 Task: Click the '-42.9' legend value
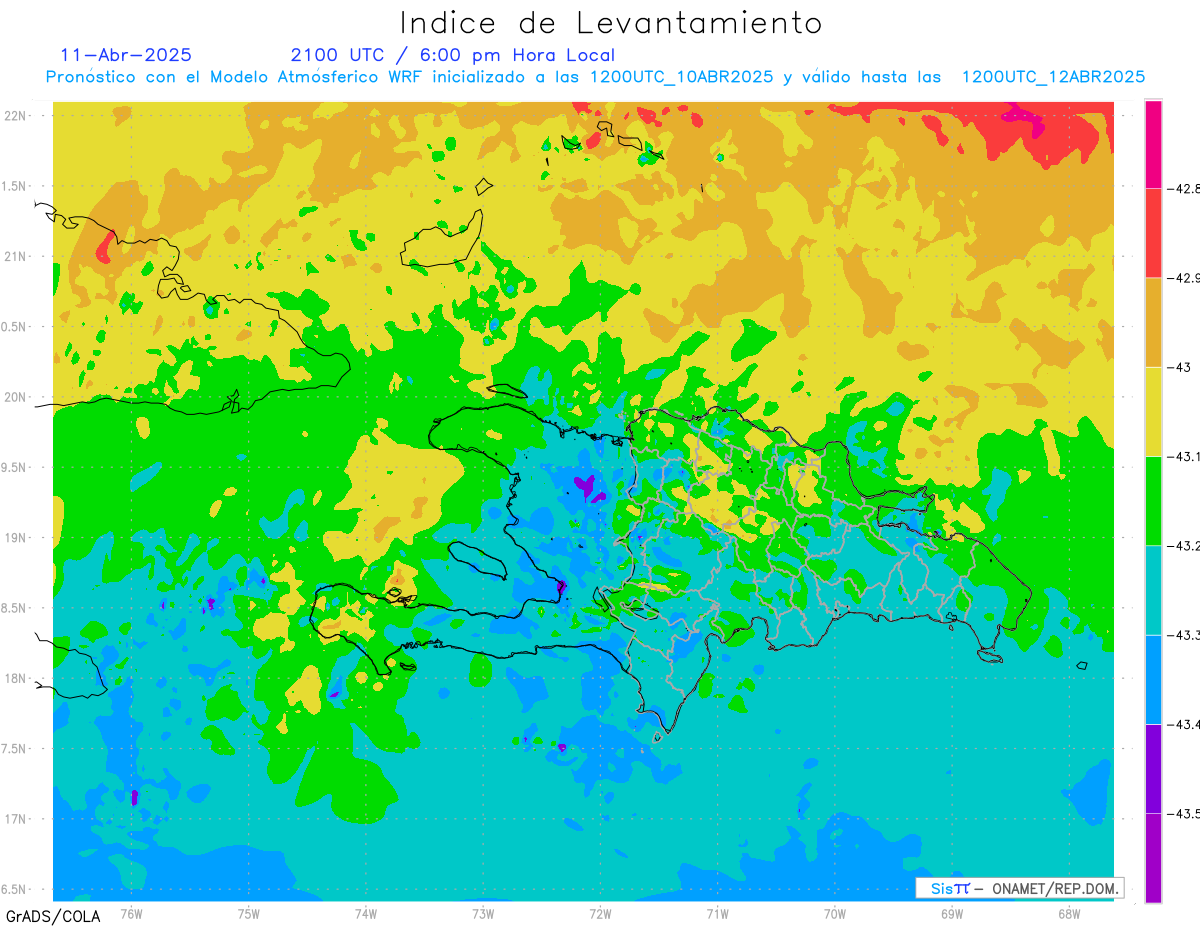1184,278
